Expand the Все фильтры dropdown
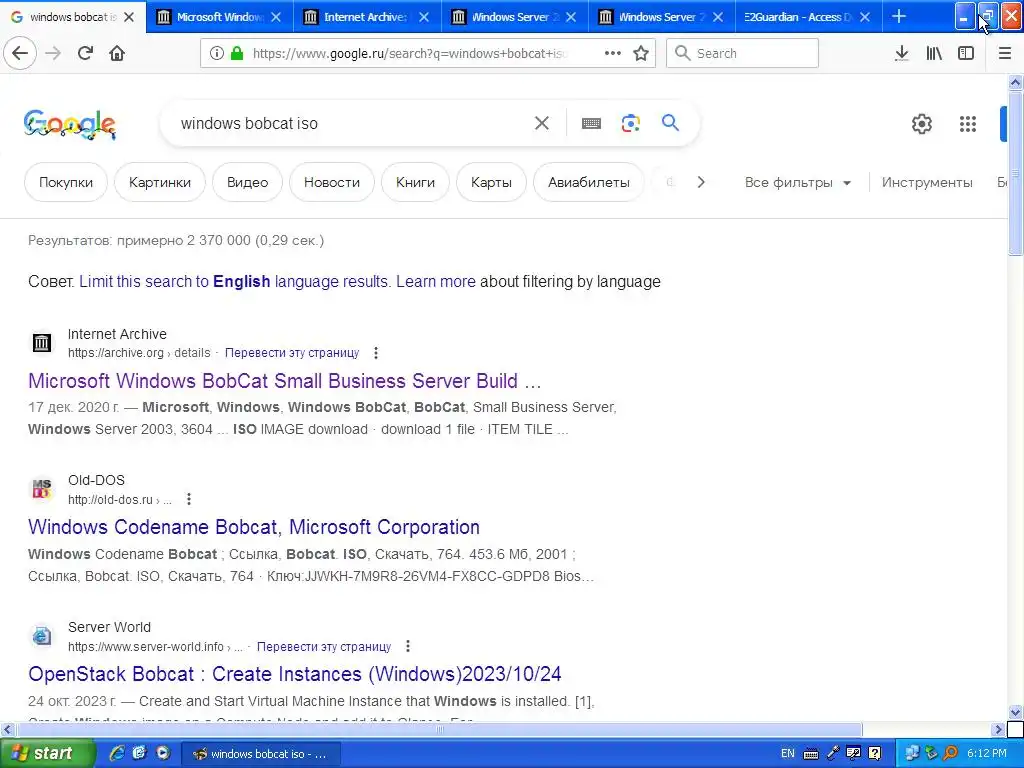Viewport: 1024px width, 768px height. pos(797,182)
